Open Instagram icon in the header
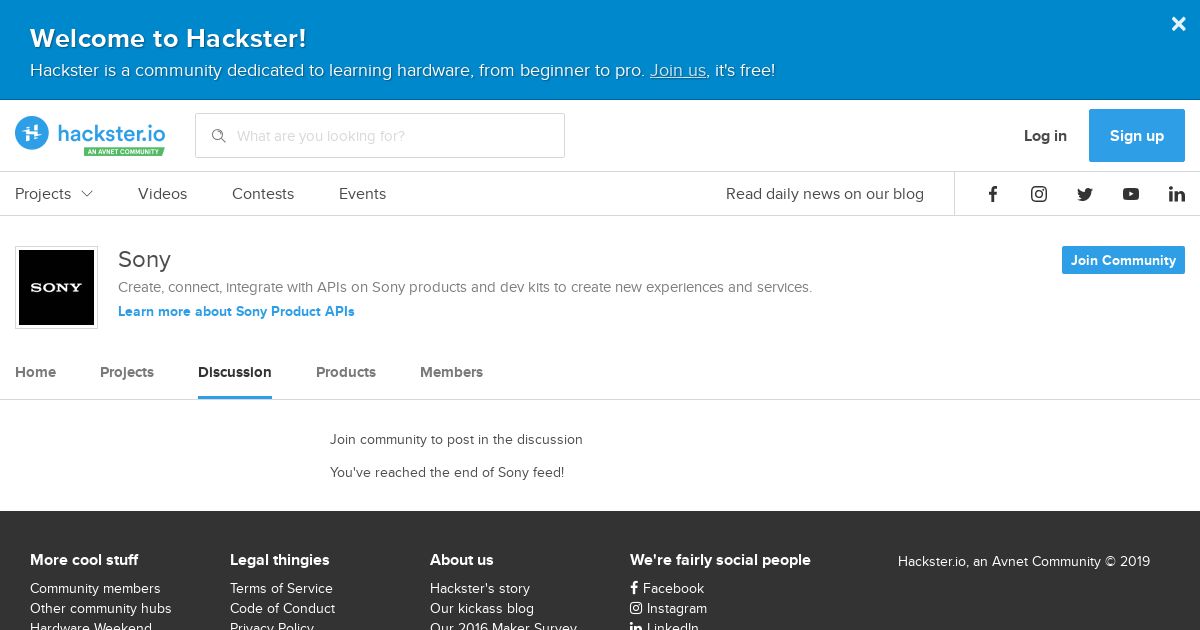The image size is (1200, 630). click(x=1039, y=194)
